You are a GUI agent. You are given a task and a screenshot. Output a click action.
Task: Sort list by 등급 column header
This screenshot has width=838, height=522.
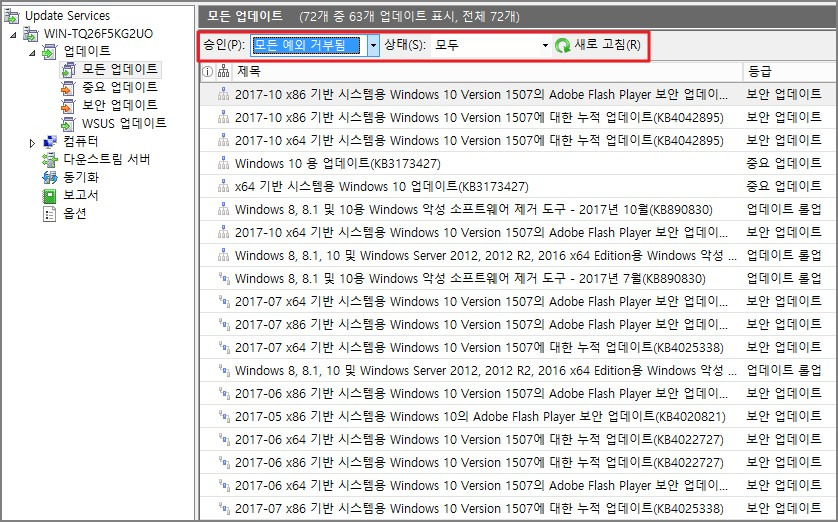790,72
